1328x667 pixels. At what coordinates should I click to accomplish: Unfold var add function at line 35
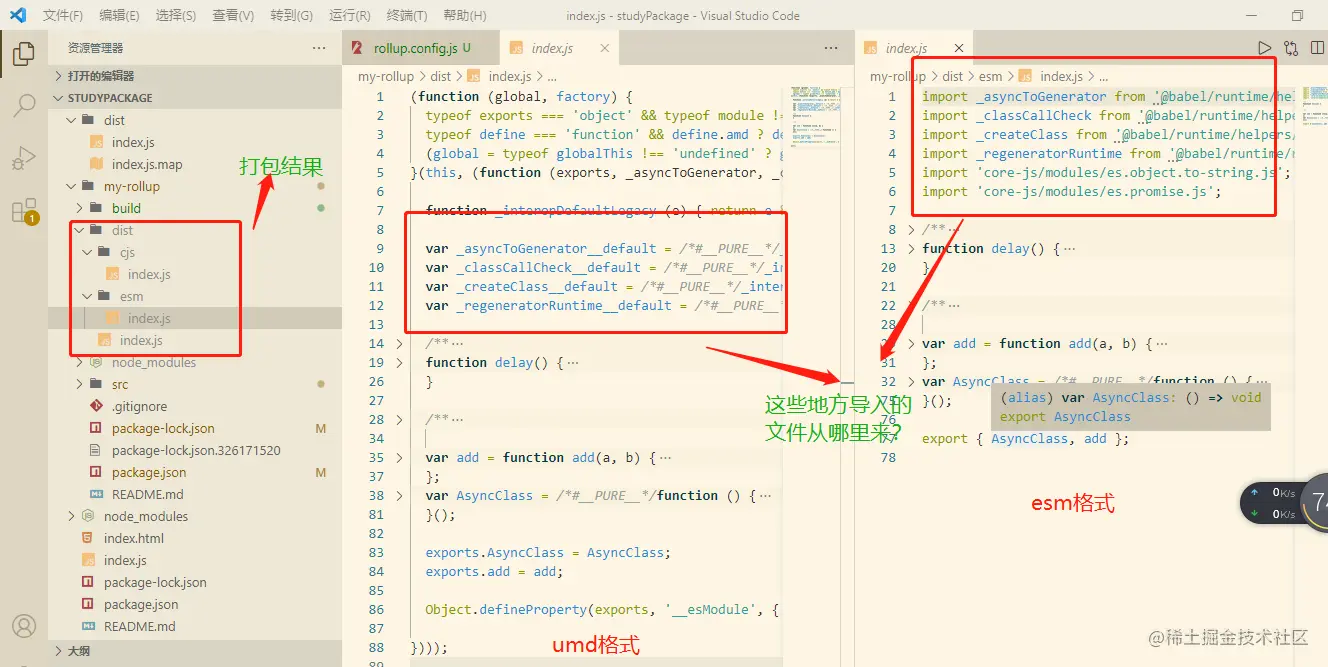coord(400,458)
